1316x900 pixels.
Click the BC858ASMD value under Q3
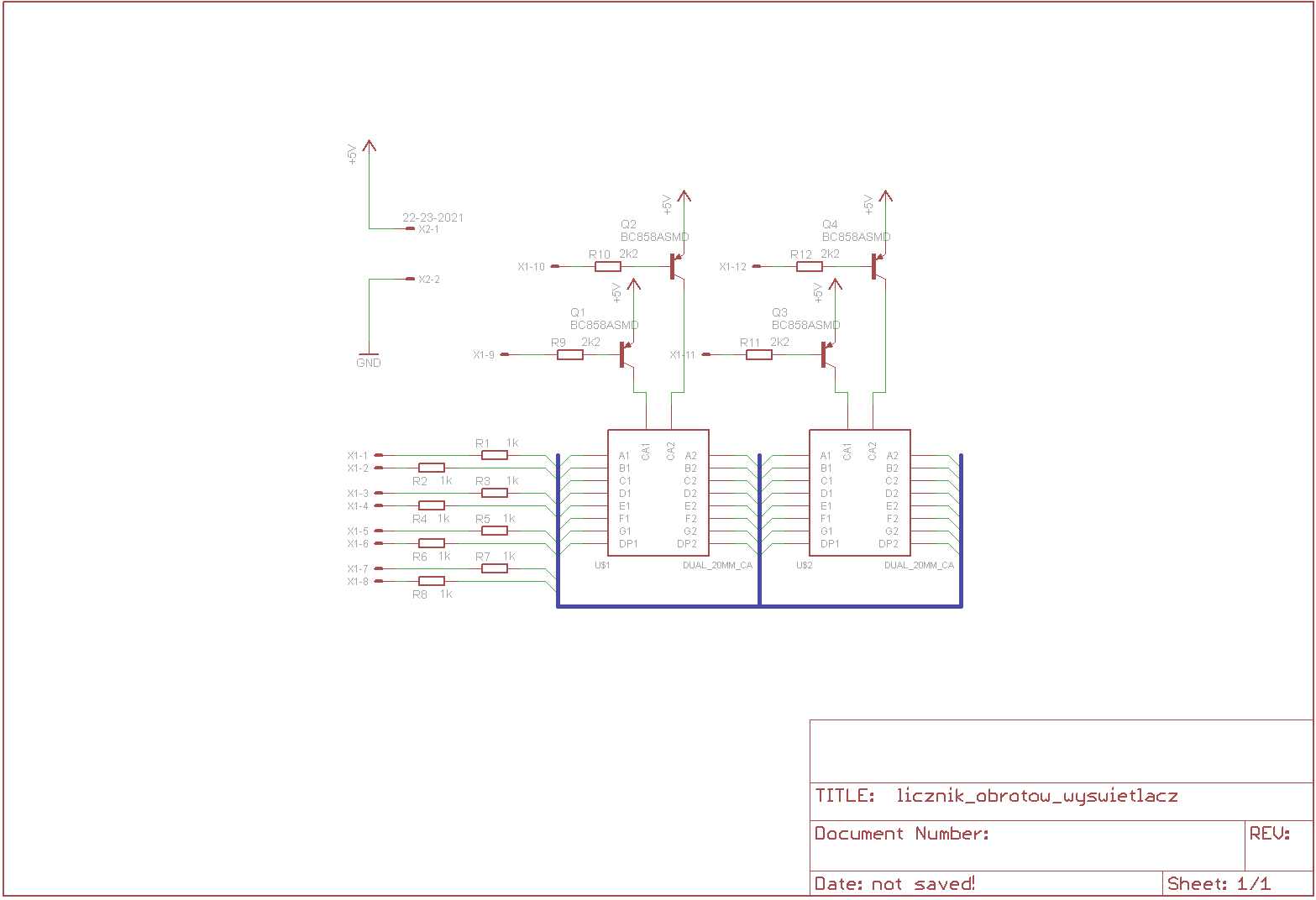tap(806, 325)
